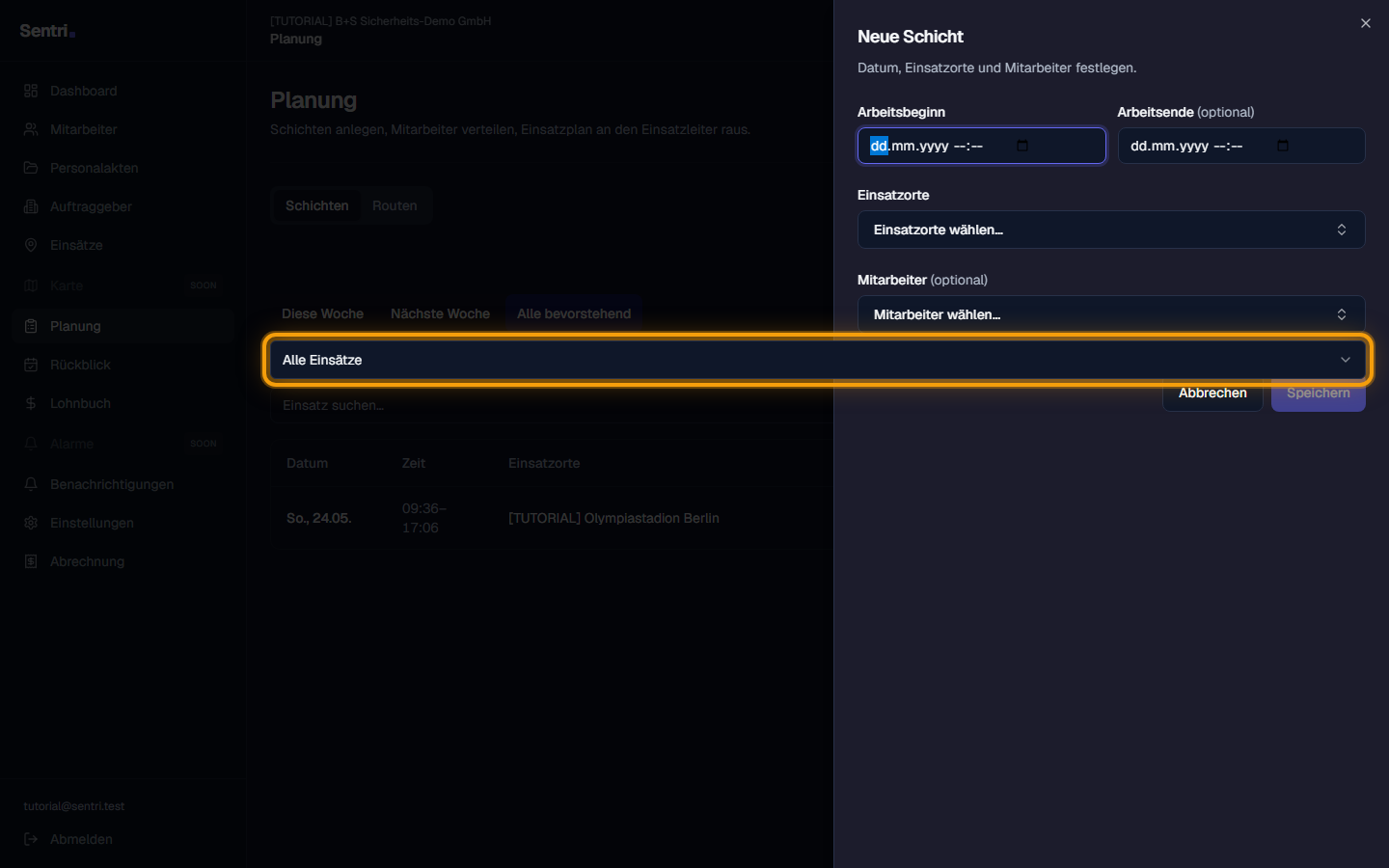1389x868 pixels.
Task: Open Personalakten in the sidebar
Action: pyautogui.click(x=123, y=168)
